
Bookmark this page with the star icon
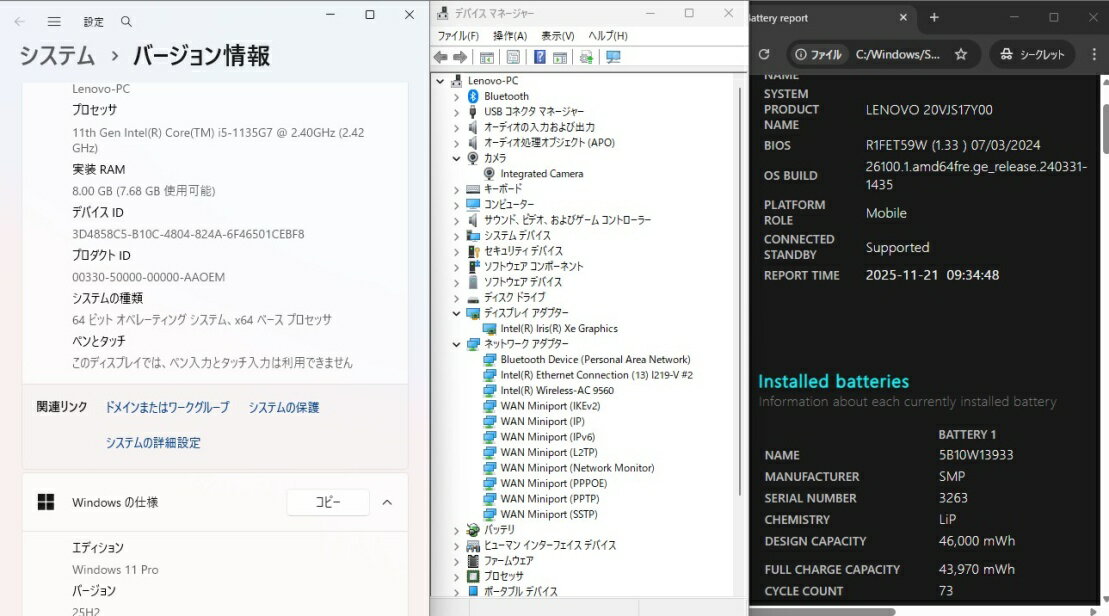pos(961,55)
